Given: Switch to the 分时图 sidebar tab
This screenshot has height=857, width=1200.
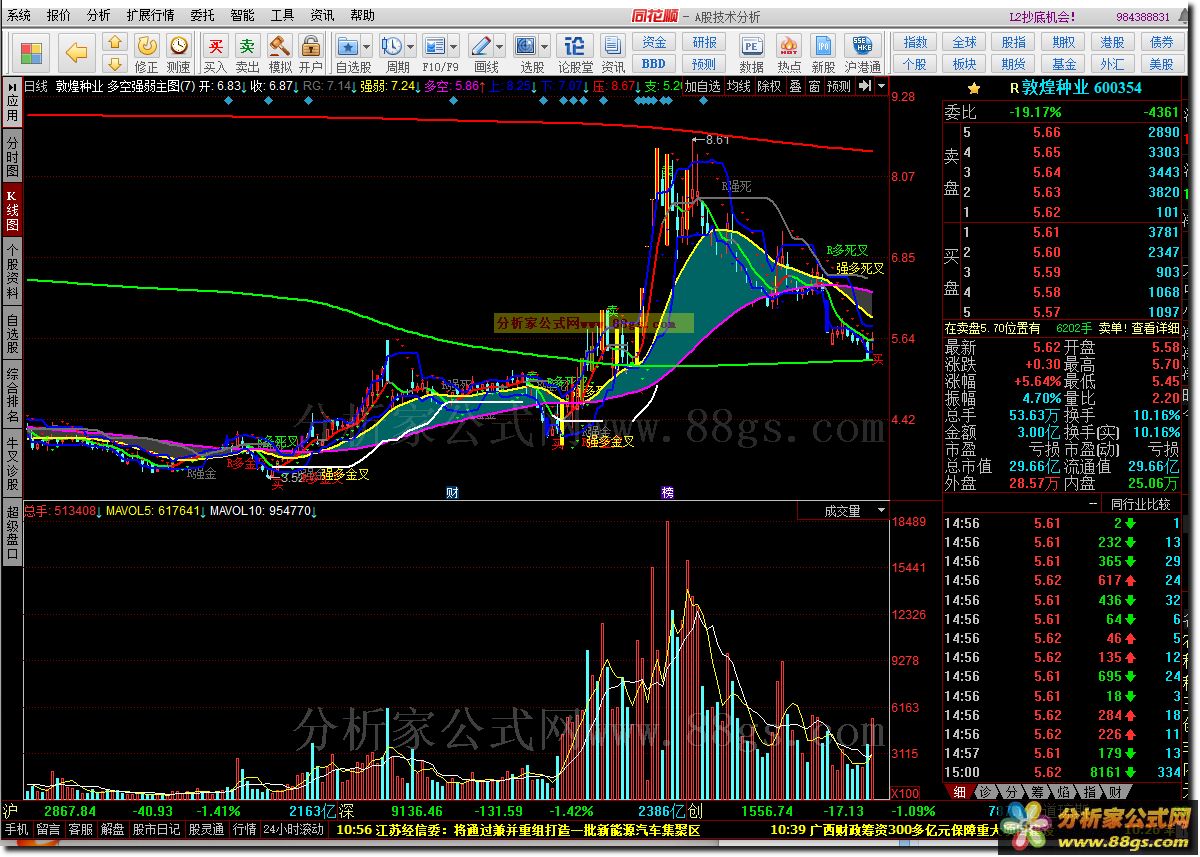Looking at the screenshot, I should [12, 156].
